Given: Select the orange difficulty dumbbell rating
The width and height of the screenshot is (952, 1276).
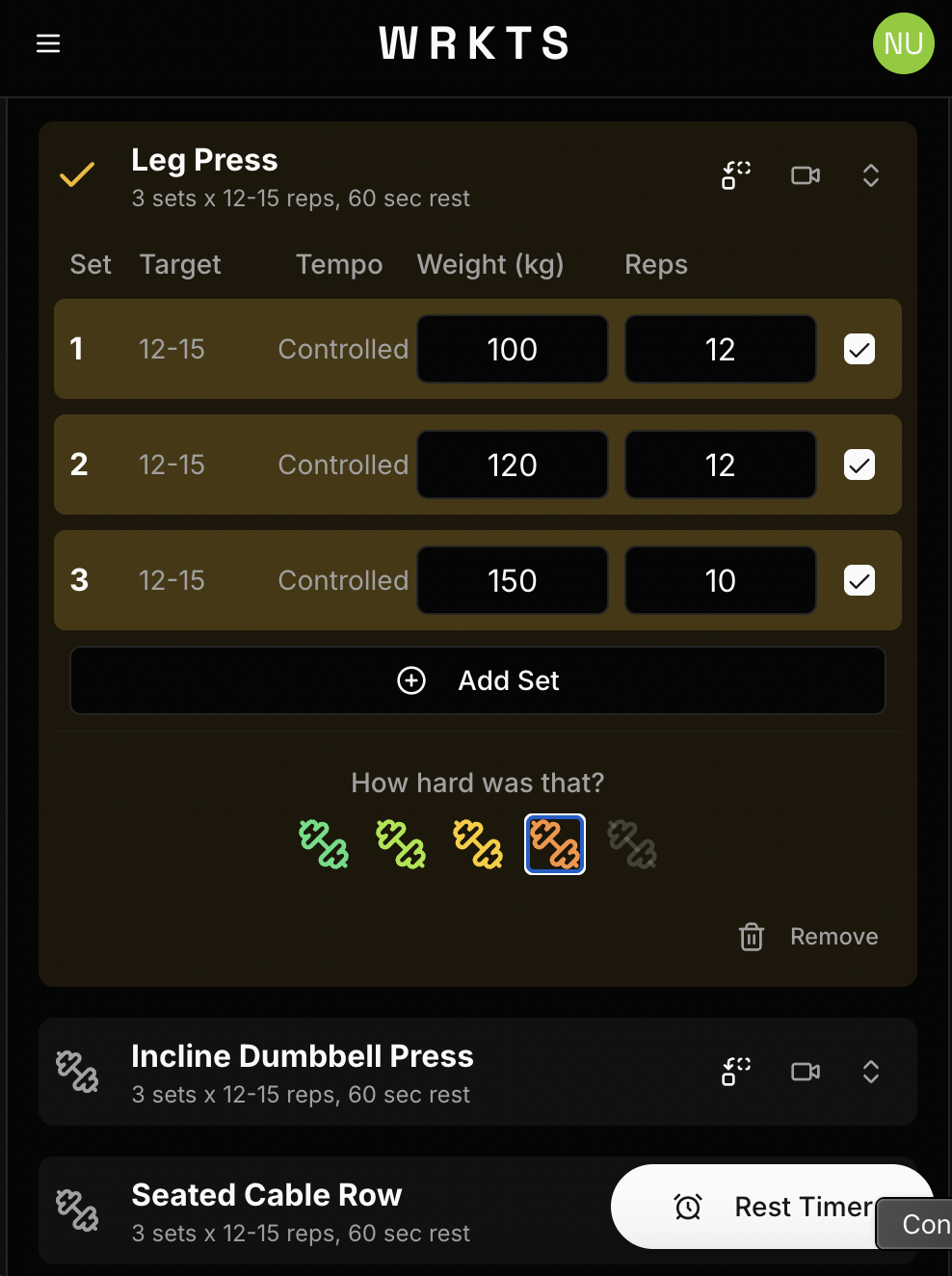Looking at the screenshot, I should [x=555, y=844].
